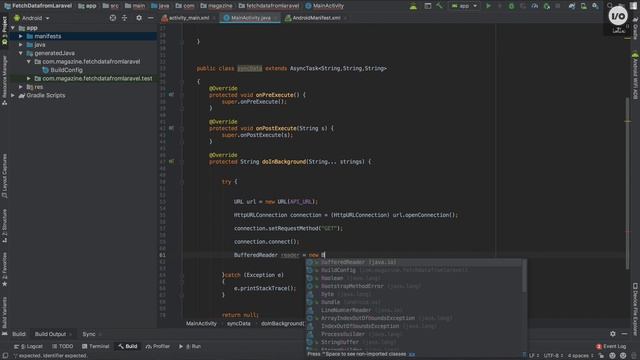Click the Attach debugger to process icon
This screenshot has width=640, height=360.
[x=547, y=6]
